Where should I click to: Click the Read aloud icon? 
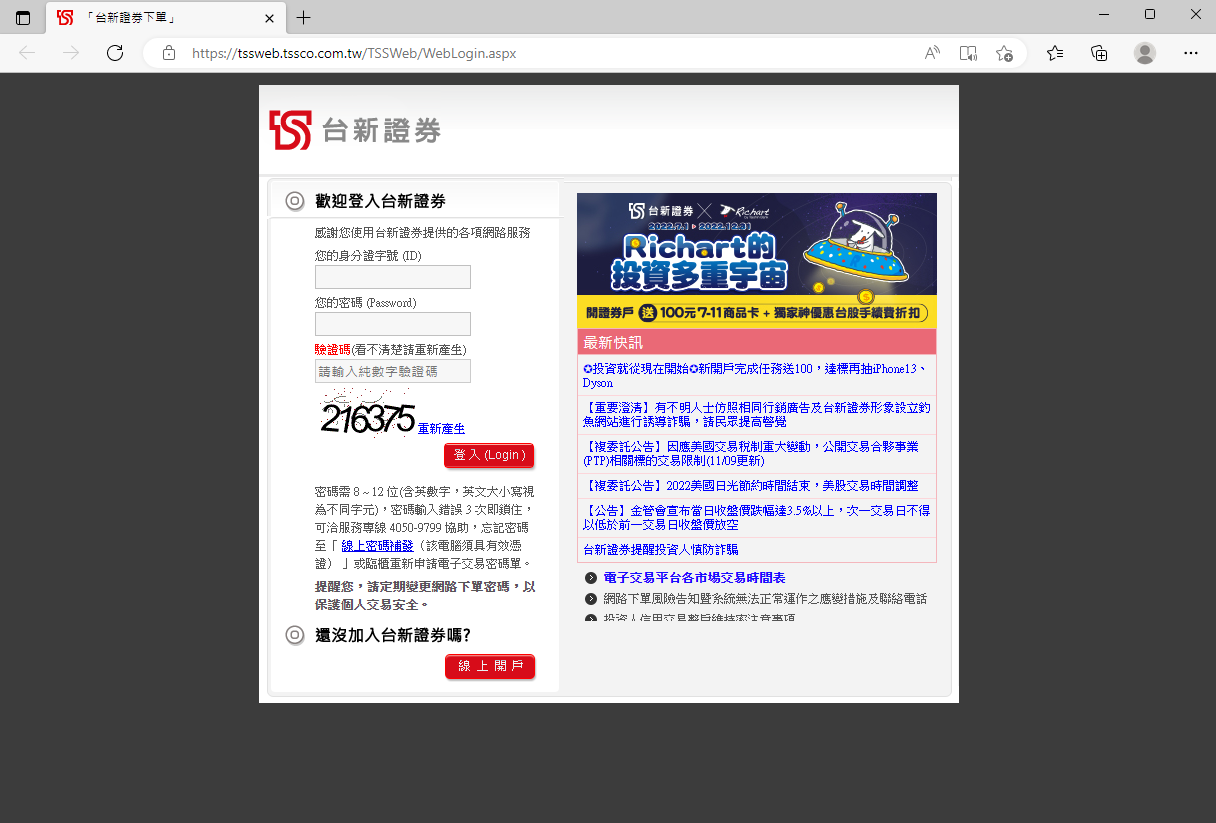click(x=932, y=53)
